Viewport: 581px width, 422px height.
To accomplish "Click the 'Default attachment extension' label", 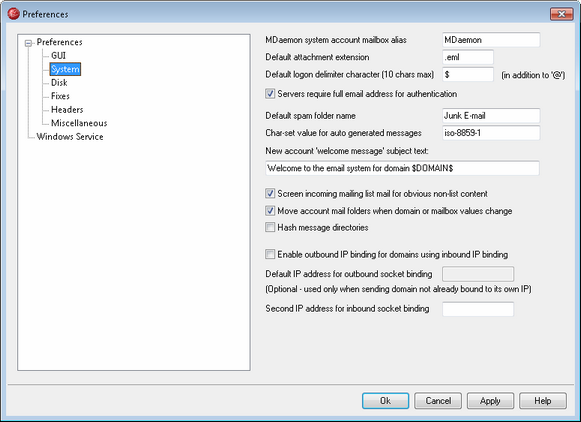I will [x=317, y=57].
